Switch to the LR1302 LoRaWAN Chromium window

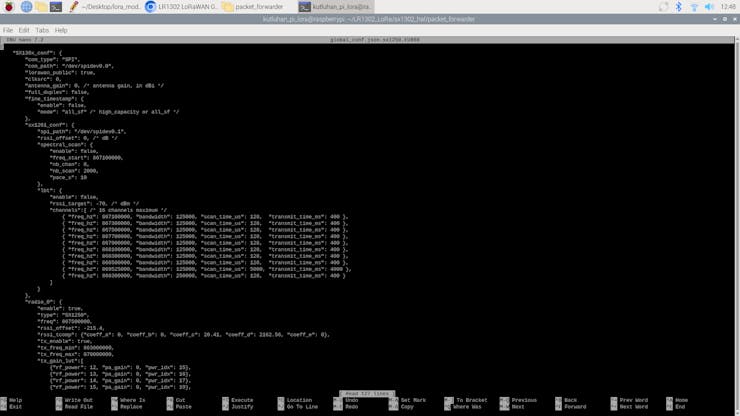point(181,7)
